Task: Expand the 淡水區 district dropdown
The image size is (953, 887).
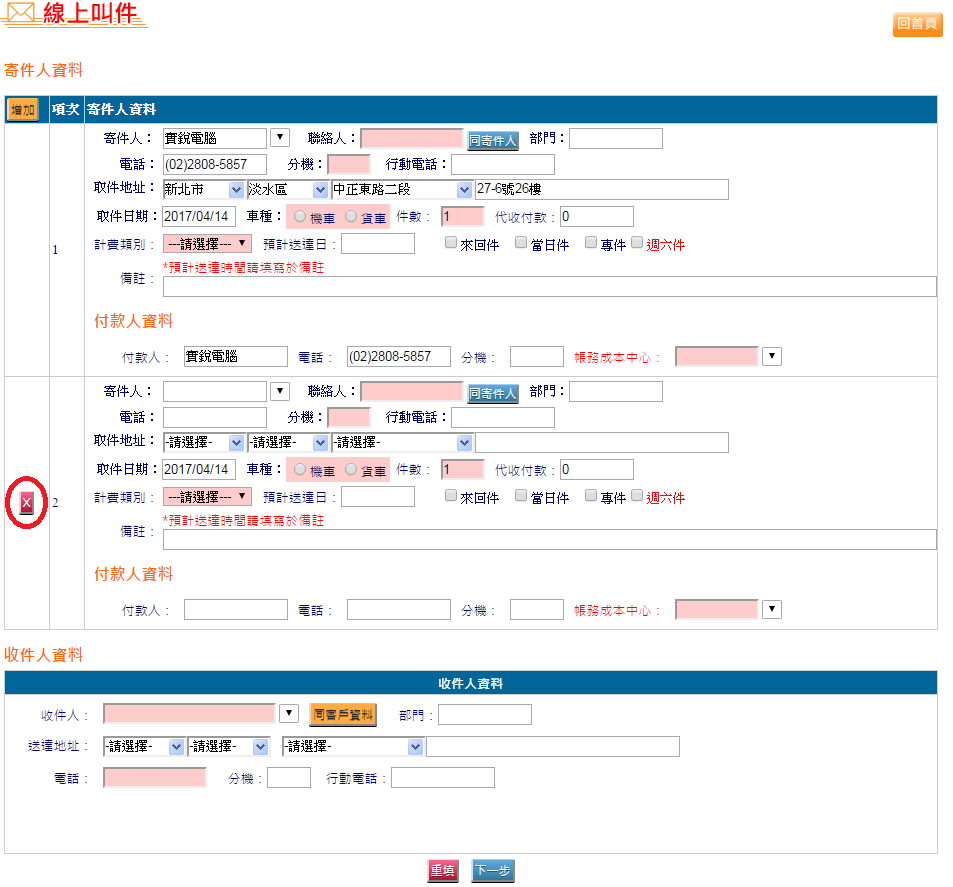Action: (320, 190)
